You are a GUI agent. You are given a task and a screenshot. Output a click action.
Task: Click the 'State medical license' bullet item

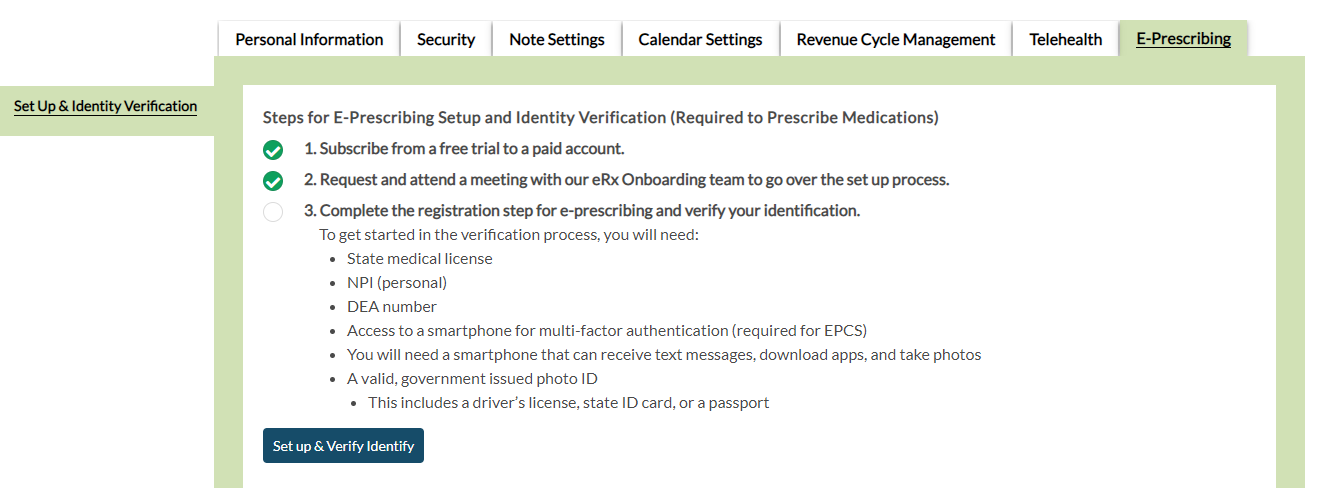pyautogui.click(x=420, y=259)
